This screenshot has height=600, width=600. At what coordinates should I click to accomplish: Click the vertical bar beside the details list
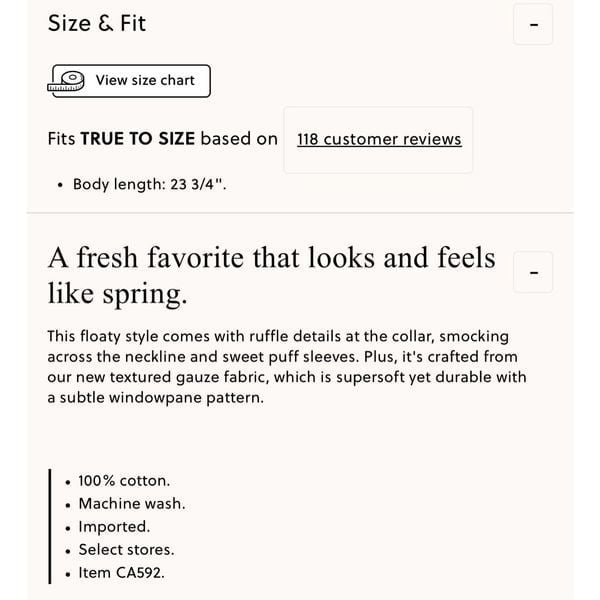click(x=50, y=527)
